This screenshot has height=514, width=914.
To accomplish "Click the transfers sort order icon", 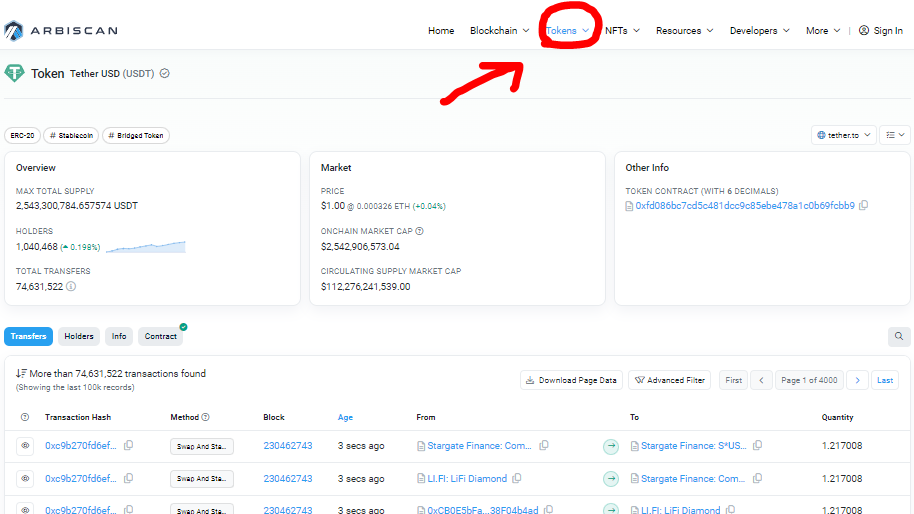I will point(21,374).
